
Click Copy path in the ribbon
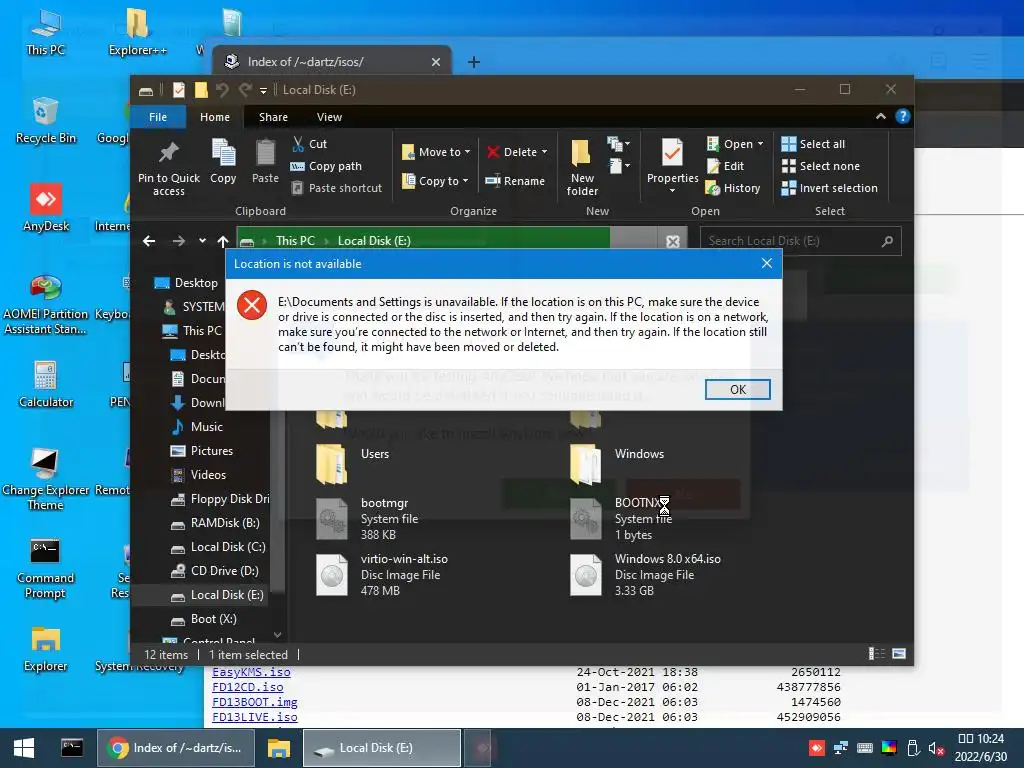tap(326, 166)
